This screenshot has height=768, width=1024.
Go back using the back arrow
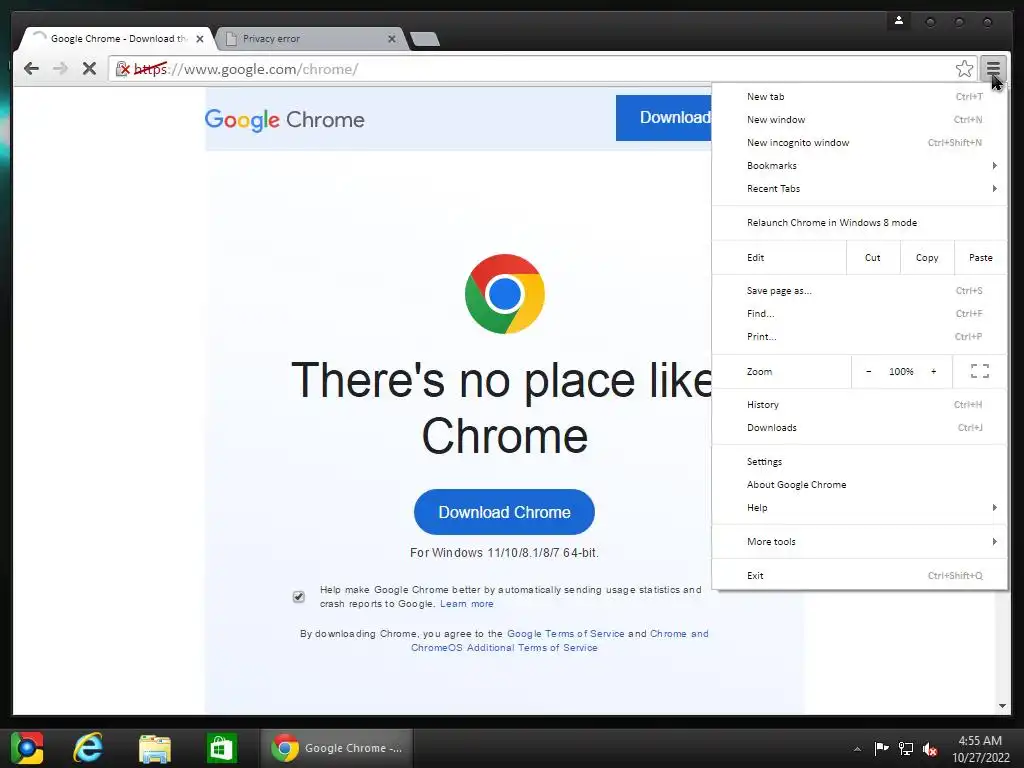[31, 69]
